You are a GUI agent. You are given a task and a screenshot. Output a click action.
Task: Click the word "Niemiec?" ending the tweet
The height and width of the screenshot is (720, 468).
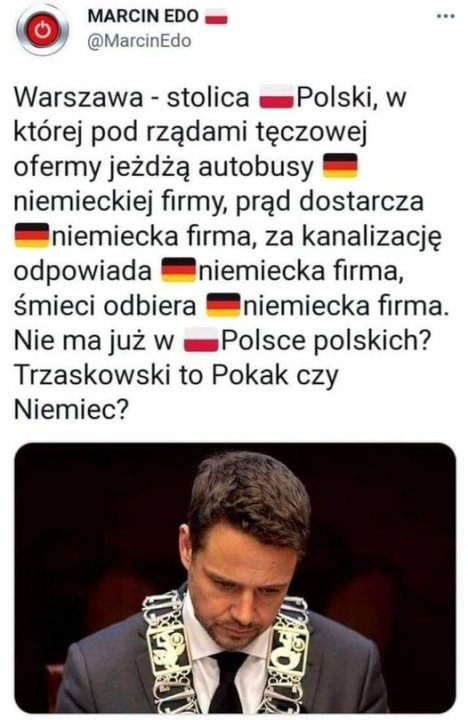[x=70, y=410]
